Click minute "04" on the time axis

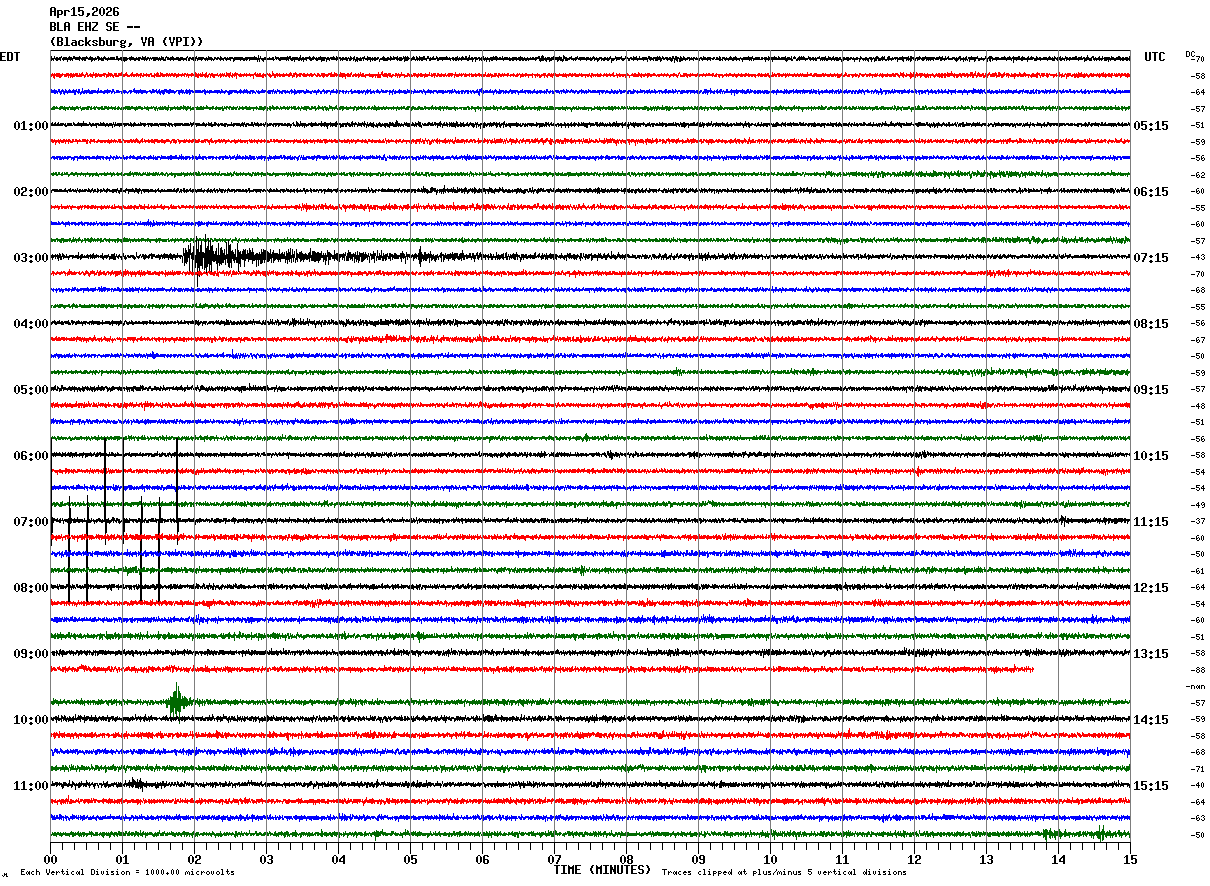tap(338, 859)
